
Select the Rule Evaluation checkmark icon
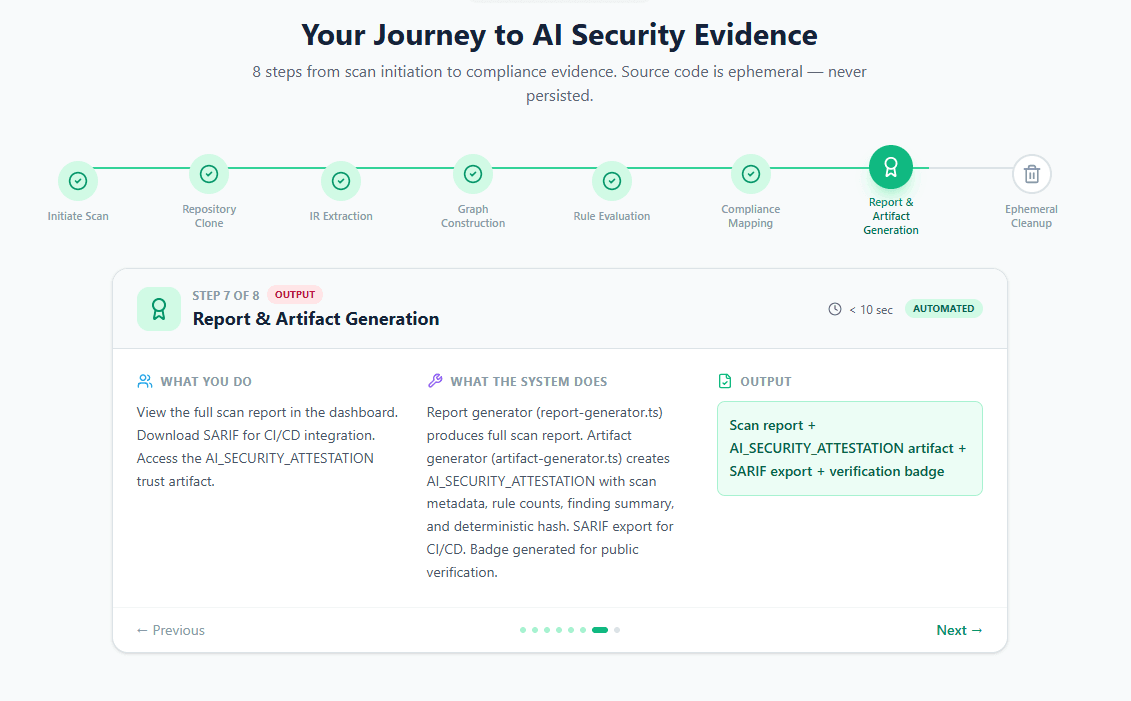point(611,181)
